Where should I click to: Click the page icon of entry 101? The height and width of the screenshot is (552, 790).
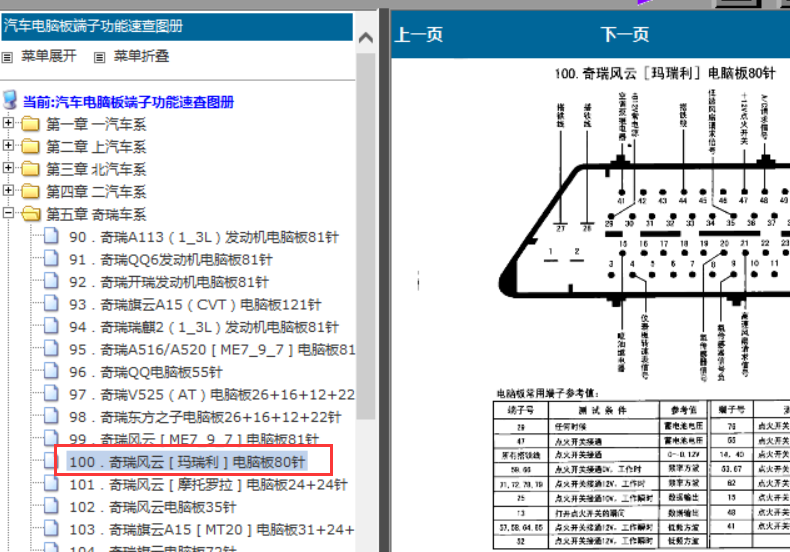pyautogui.click(x=51, y=484)
